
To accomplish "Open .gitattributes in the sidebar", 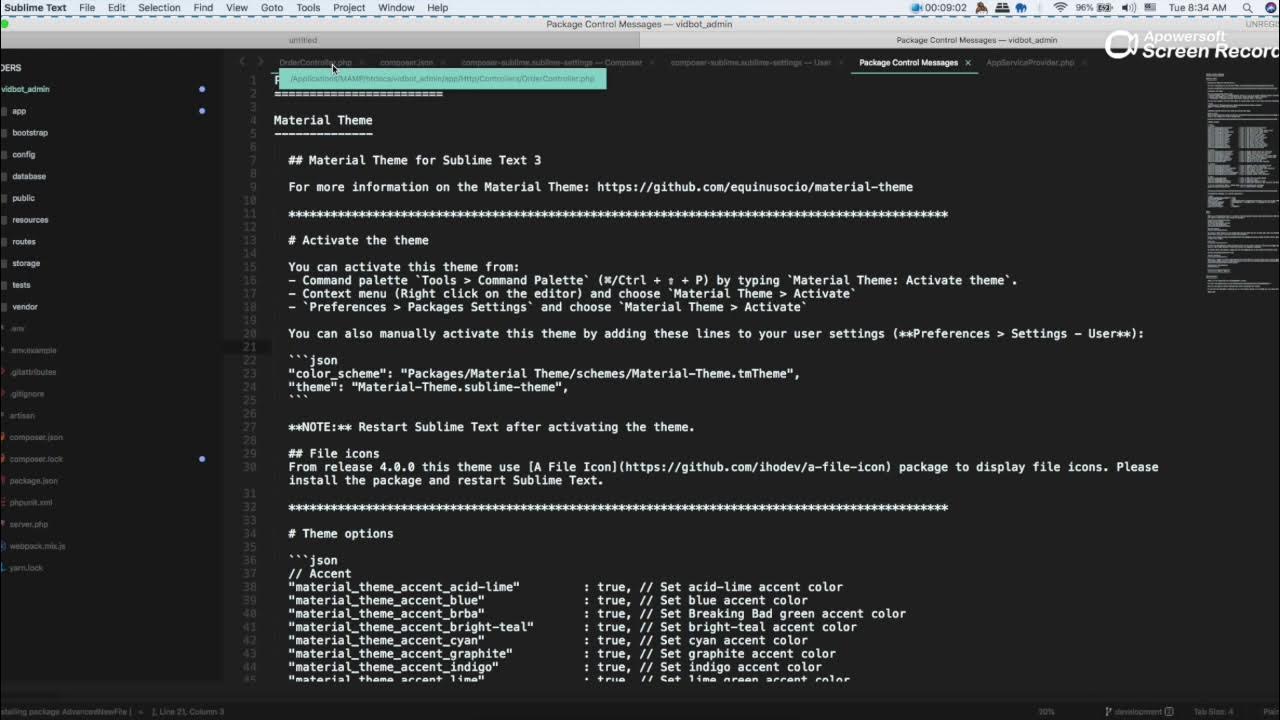I will pos(33,372).
